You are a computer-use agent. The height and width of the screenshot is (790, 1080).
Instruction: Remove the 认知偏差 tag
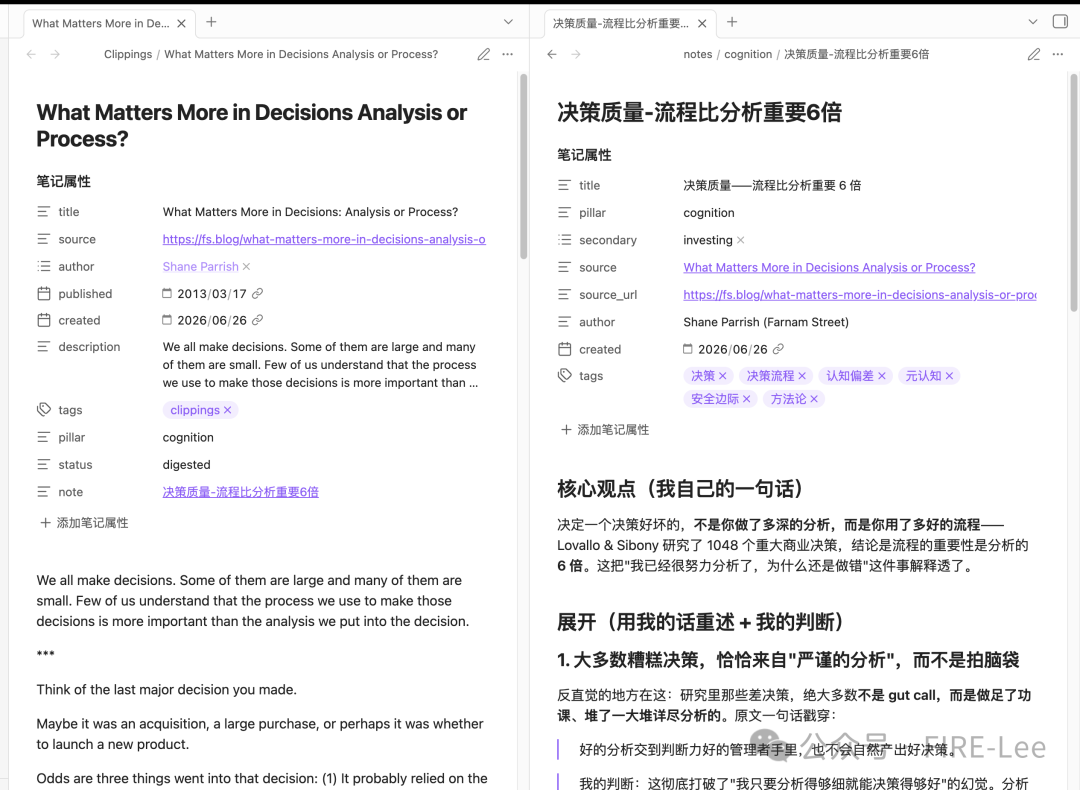pos(882,375)
